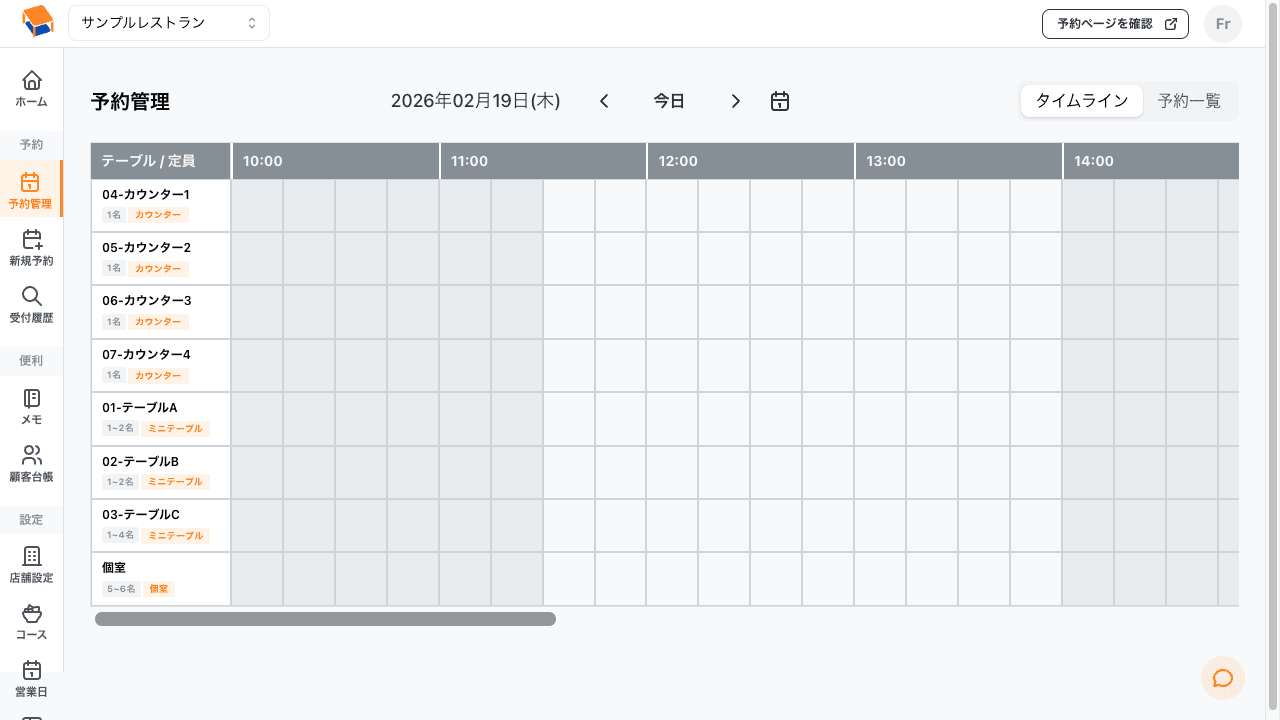This screenshot has width=1280, height=720.
Task: Go to next day with right chevron
Action: [x=736, y=101]
